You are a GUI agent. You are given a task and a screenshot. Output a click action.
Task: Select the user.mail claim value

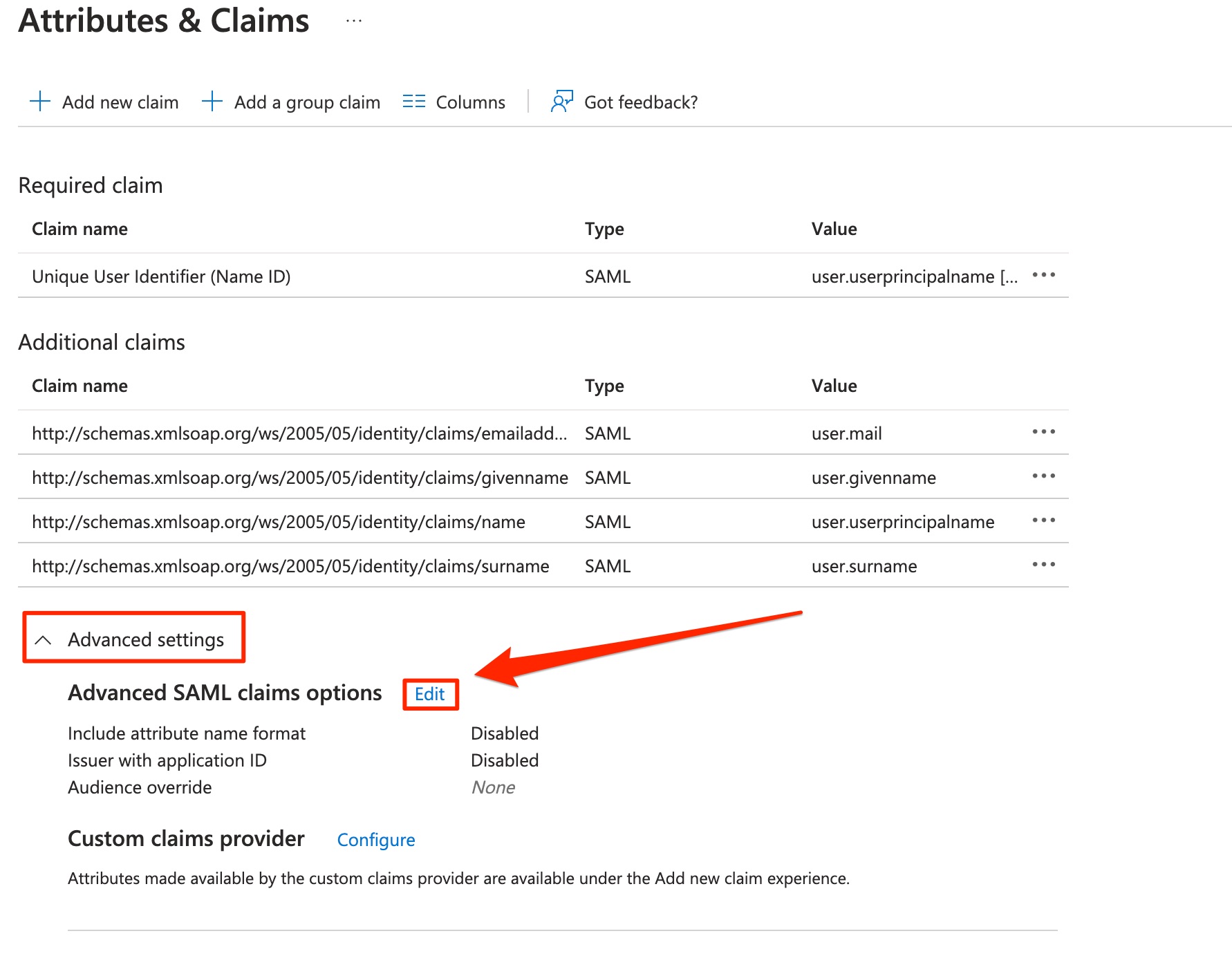(x=846, y=433)
